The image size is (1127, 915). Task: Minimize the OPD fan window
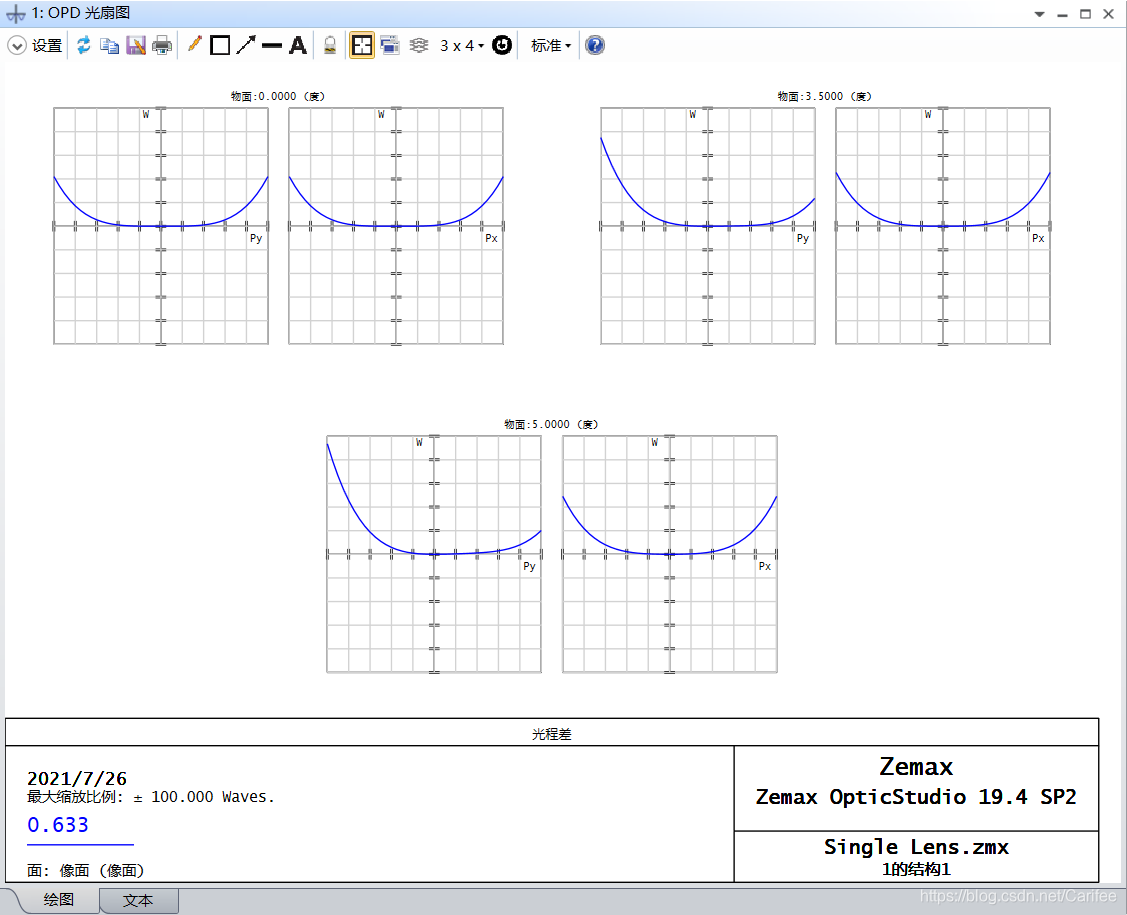[x=1062, y=14]
